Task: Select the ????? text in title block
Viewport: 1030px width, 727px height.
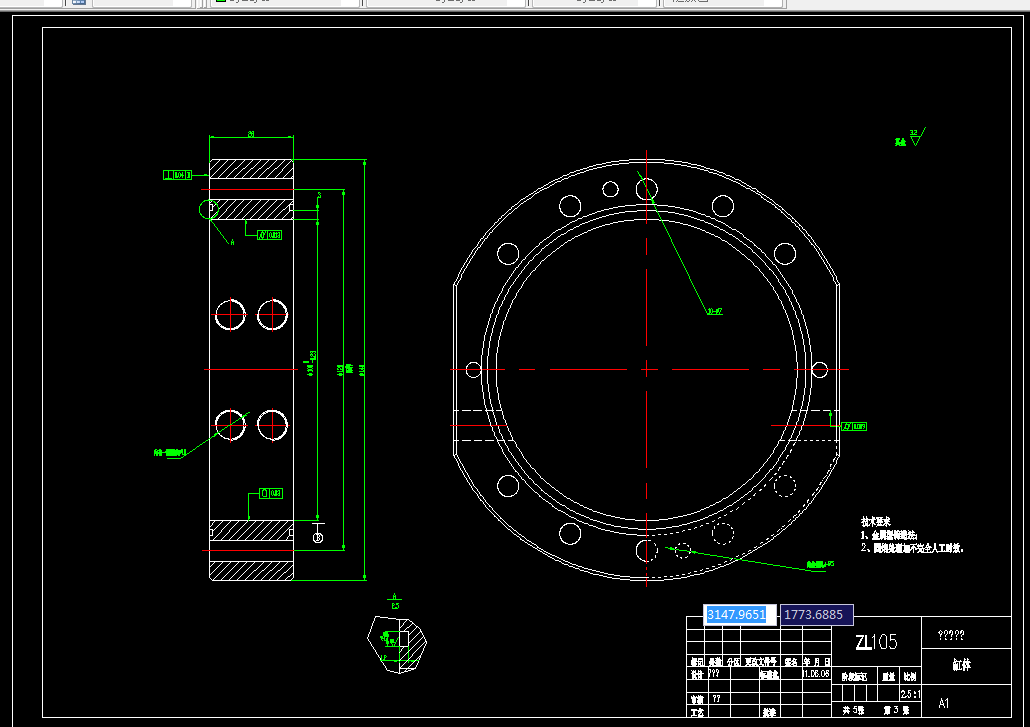Action: click(951, 635)
